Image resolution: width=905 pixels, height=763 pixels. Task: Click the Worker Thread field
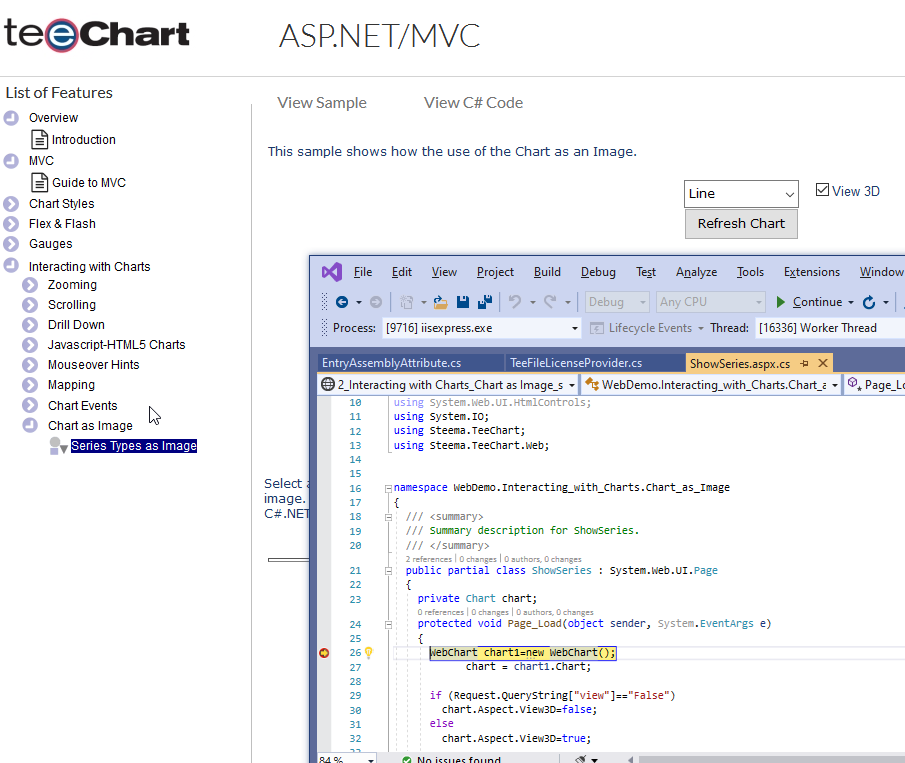[829, 328]
